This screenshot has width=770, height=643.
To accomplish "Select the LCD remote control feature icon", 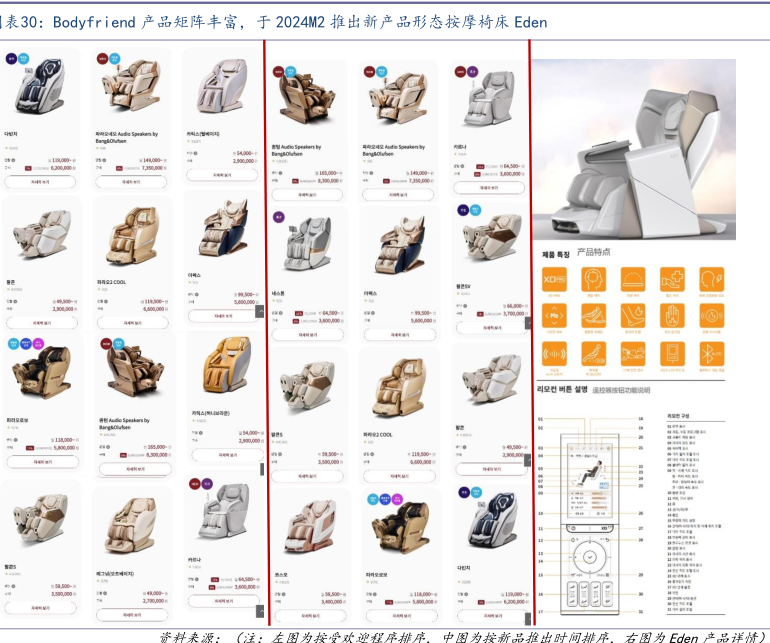I will pyautogui.click(x=672, y=353).
